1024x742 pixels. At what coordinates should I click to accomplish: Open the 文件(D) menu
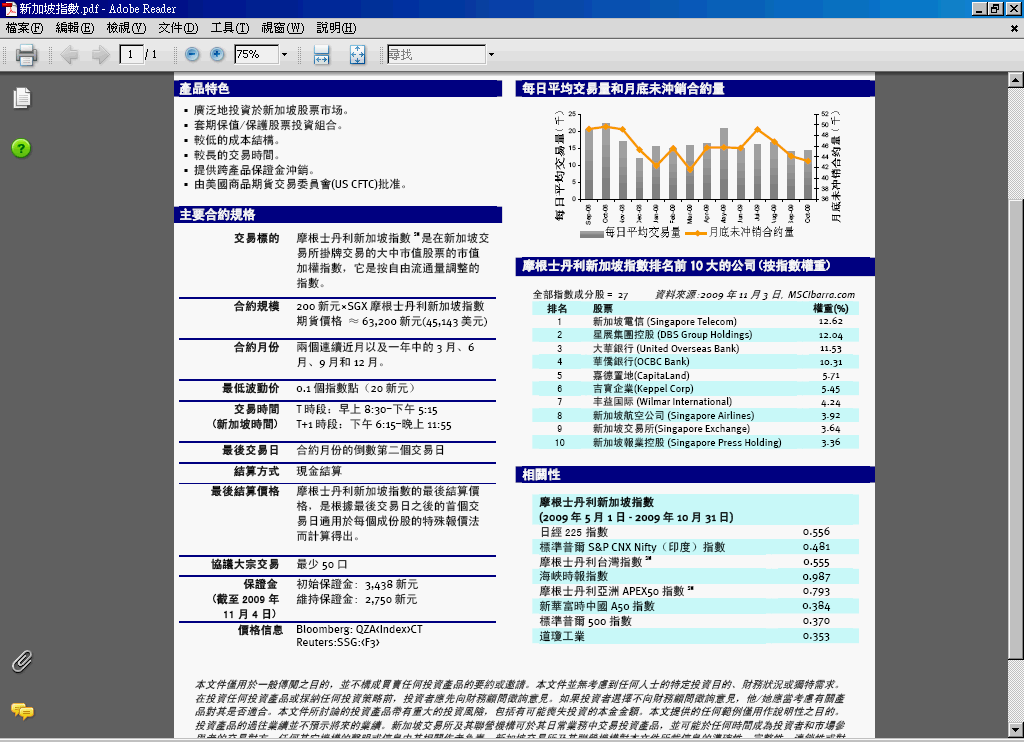coord(178,28)
